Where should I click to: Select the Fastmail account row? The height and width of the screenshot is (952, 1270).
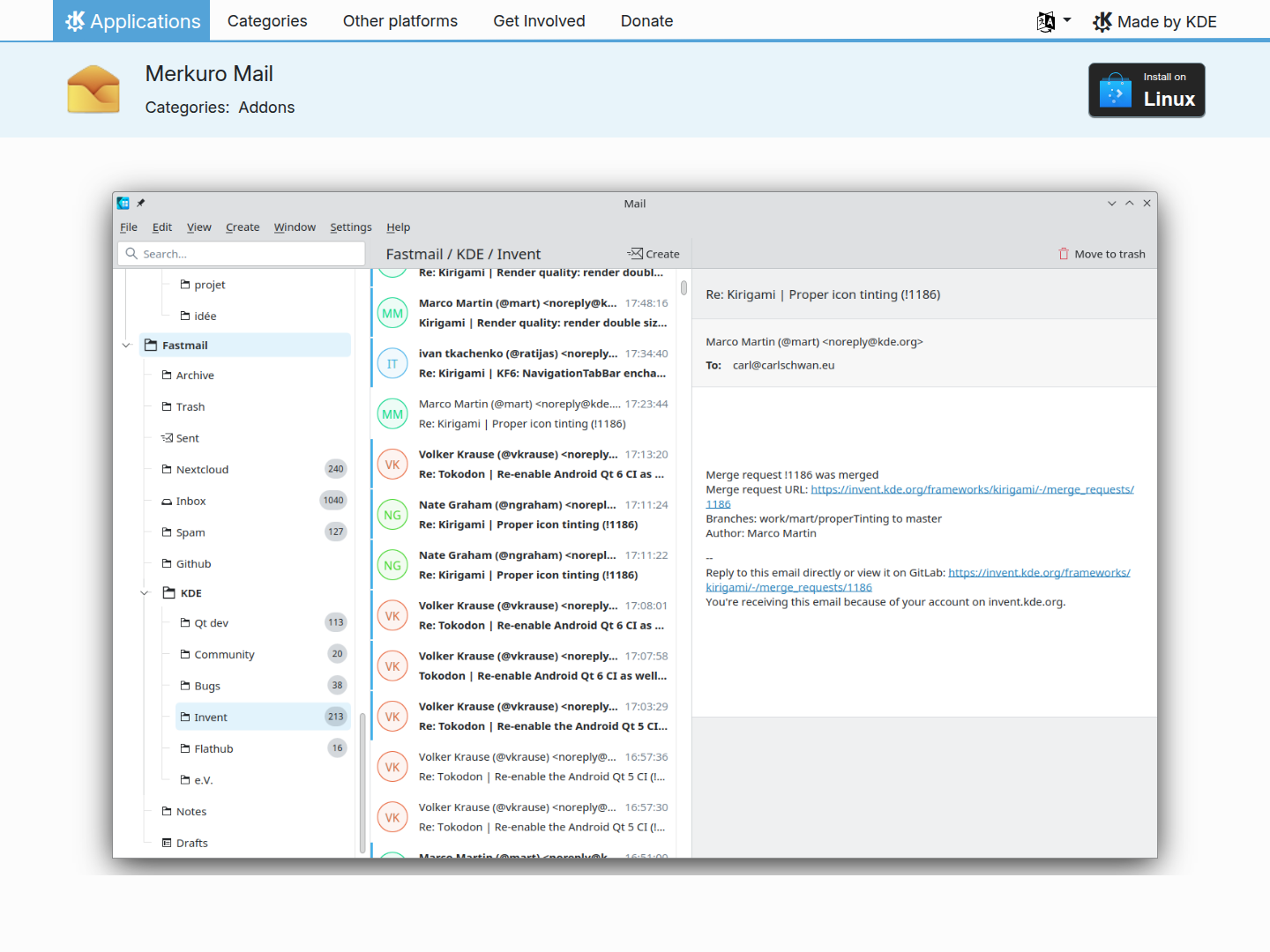tap(245, 346)
